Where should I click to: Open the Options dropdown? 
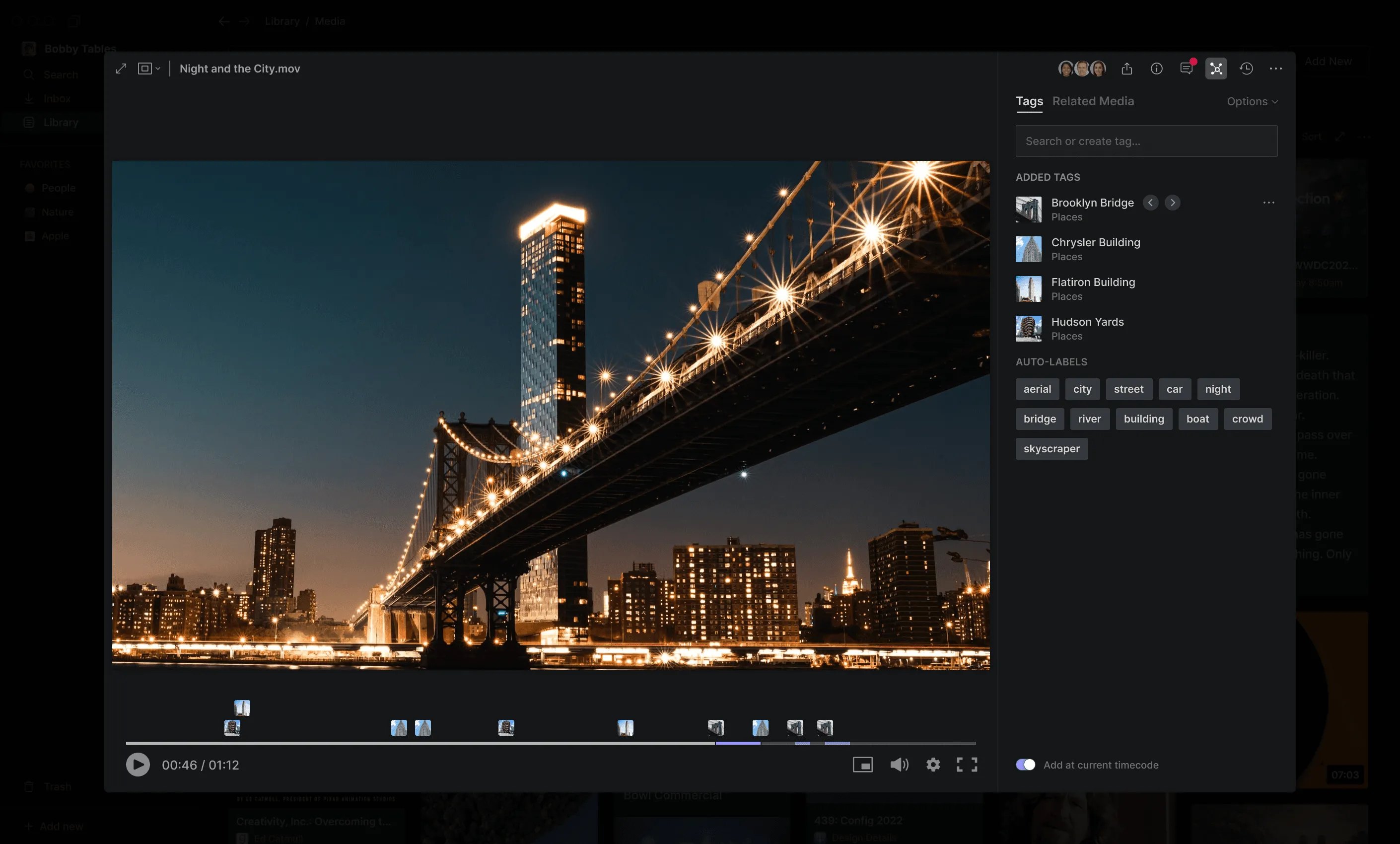1252,102
